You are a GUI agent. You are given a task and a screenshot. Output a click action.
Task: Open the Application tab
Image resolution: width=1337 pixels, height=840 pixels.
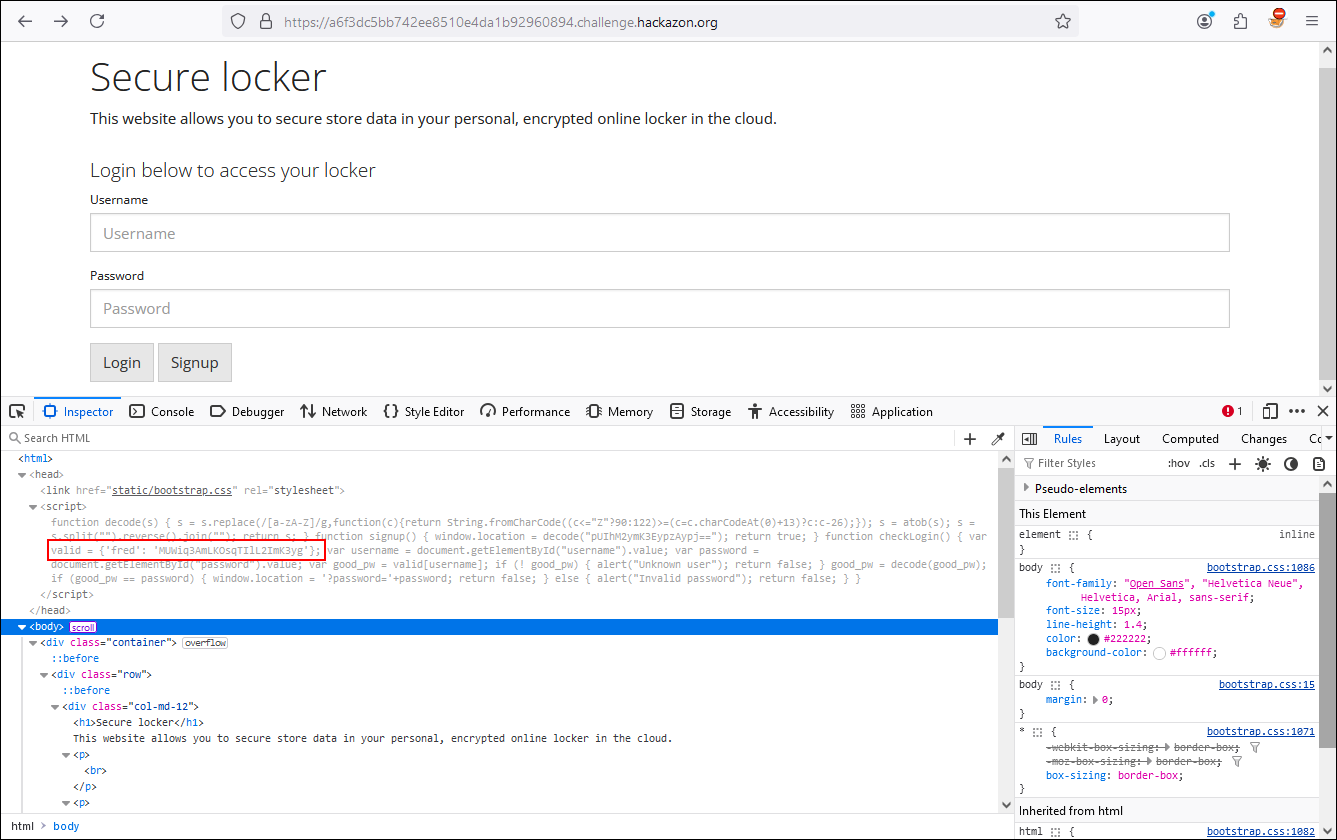coord(891,411)
